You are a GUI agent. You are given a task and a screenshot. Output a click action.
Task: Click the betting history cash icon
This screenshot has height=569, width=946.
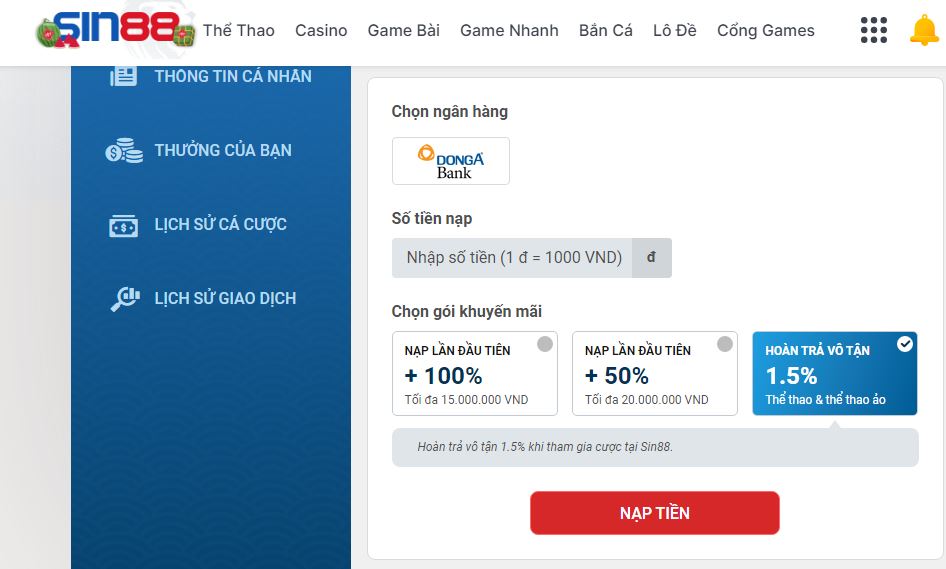[x=123, y=225]
